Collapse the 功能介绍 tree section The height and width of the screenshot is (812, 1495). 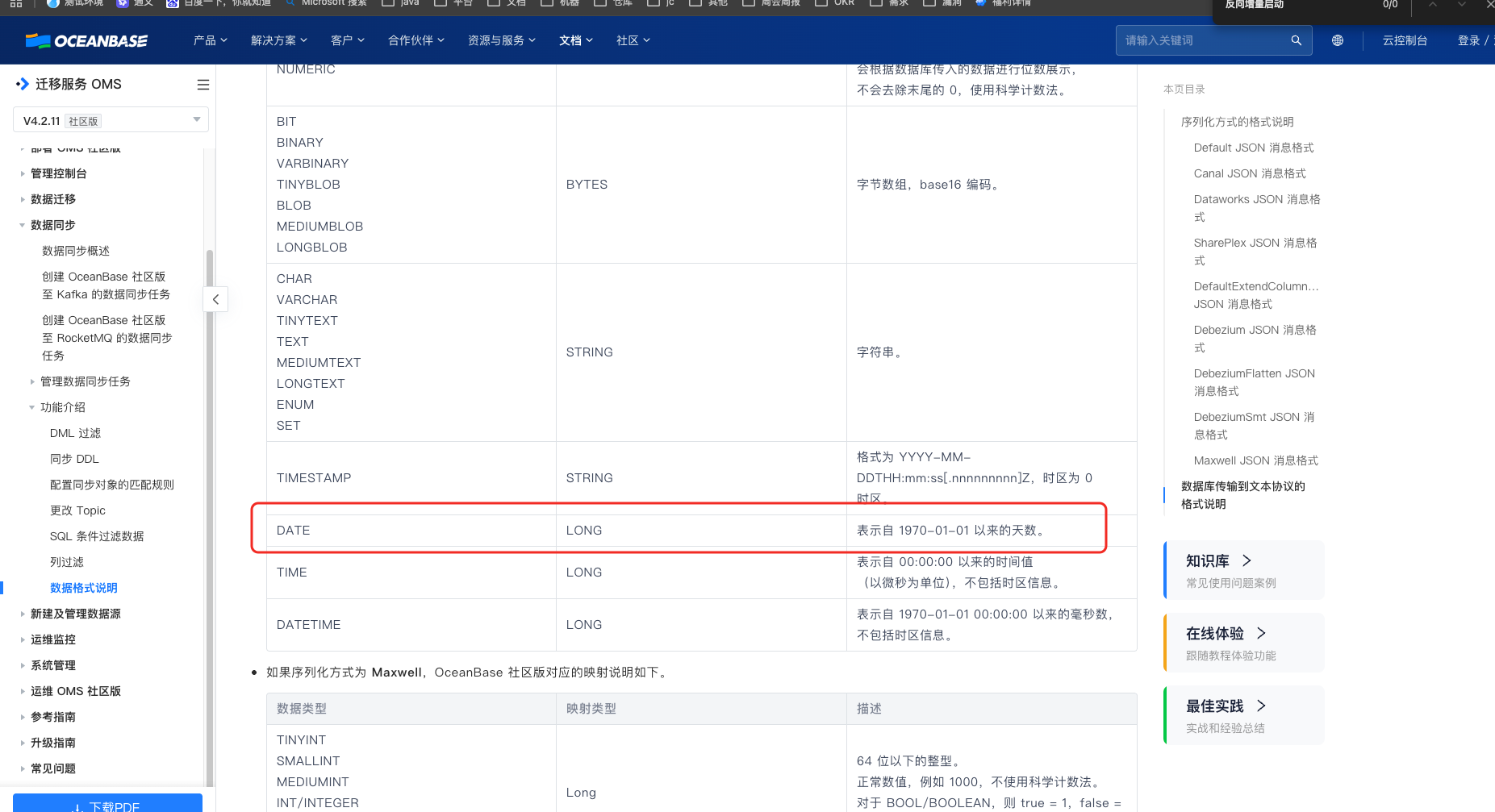click(32, 407)
